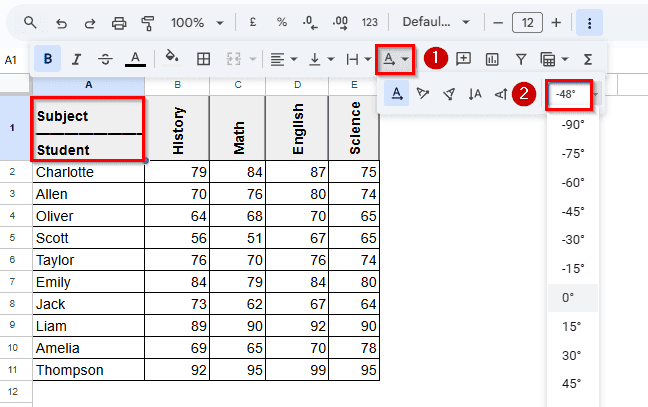Open the cell borders tool

[x=203, y=59]
